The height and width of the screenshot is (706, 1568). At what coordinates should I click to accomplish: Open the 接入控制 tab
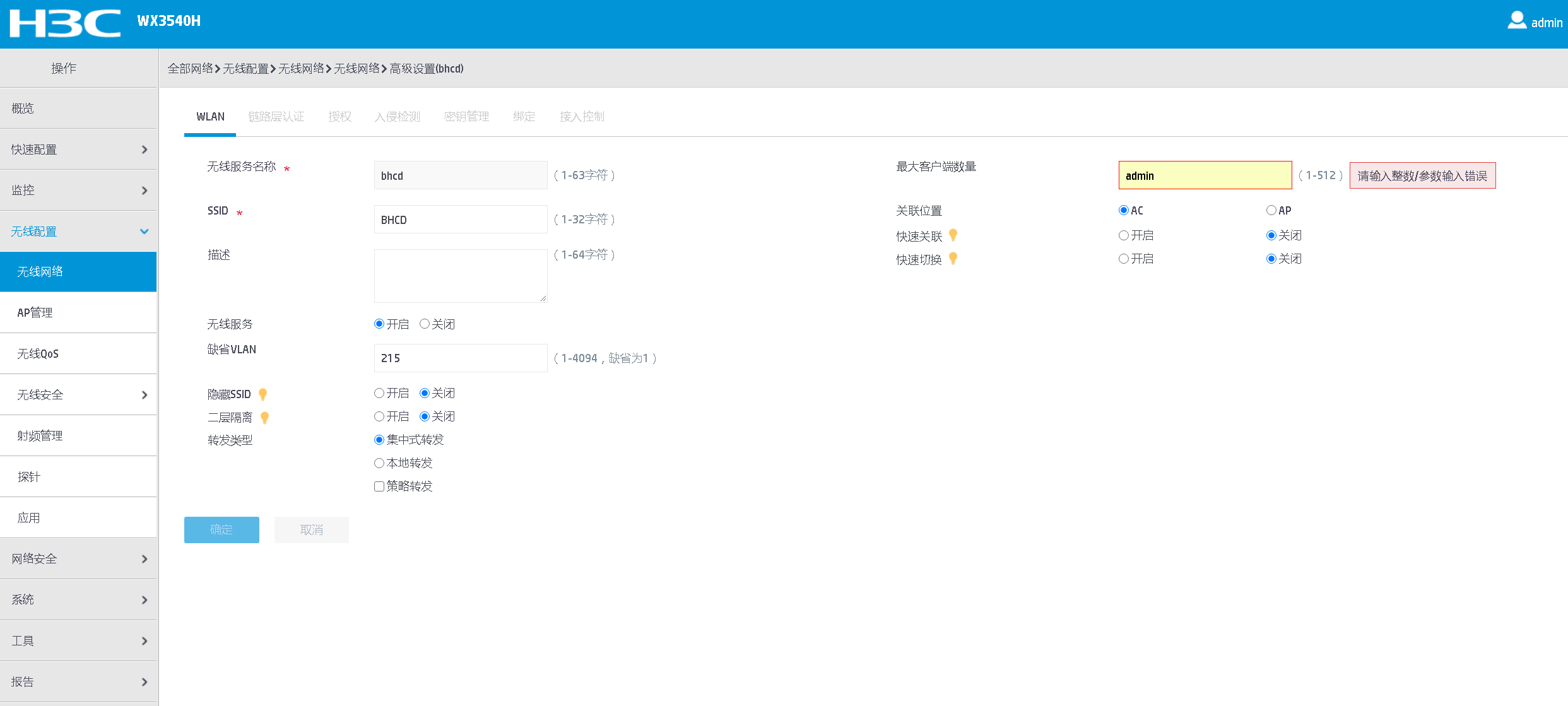tap(582, 117)
